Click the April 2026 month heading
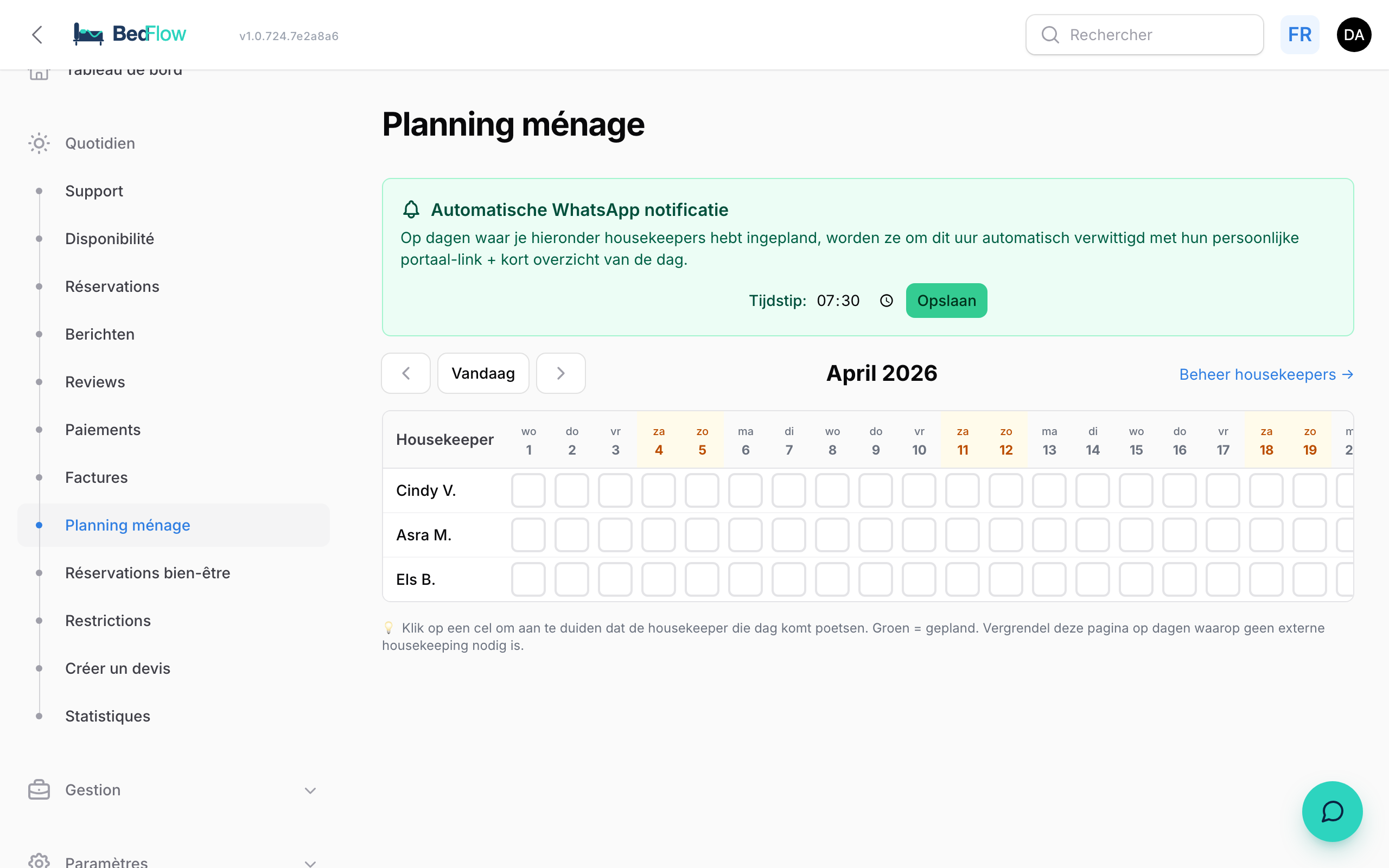 882,373
